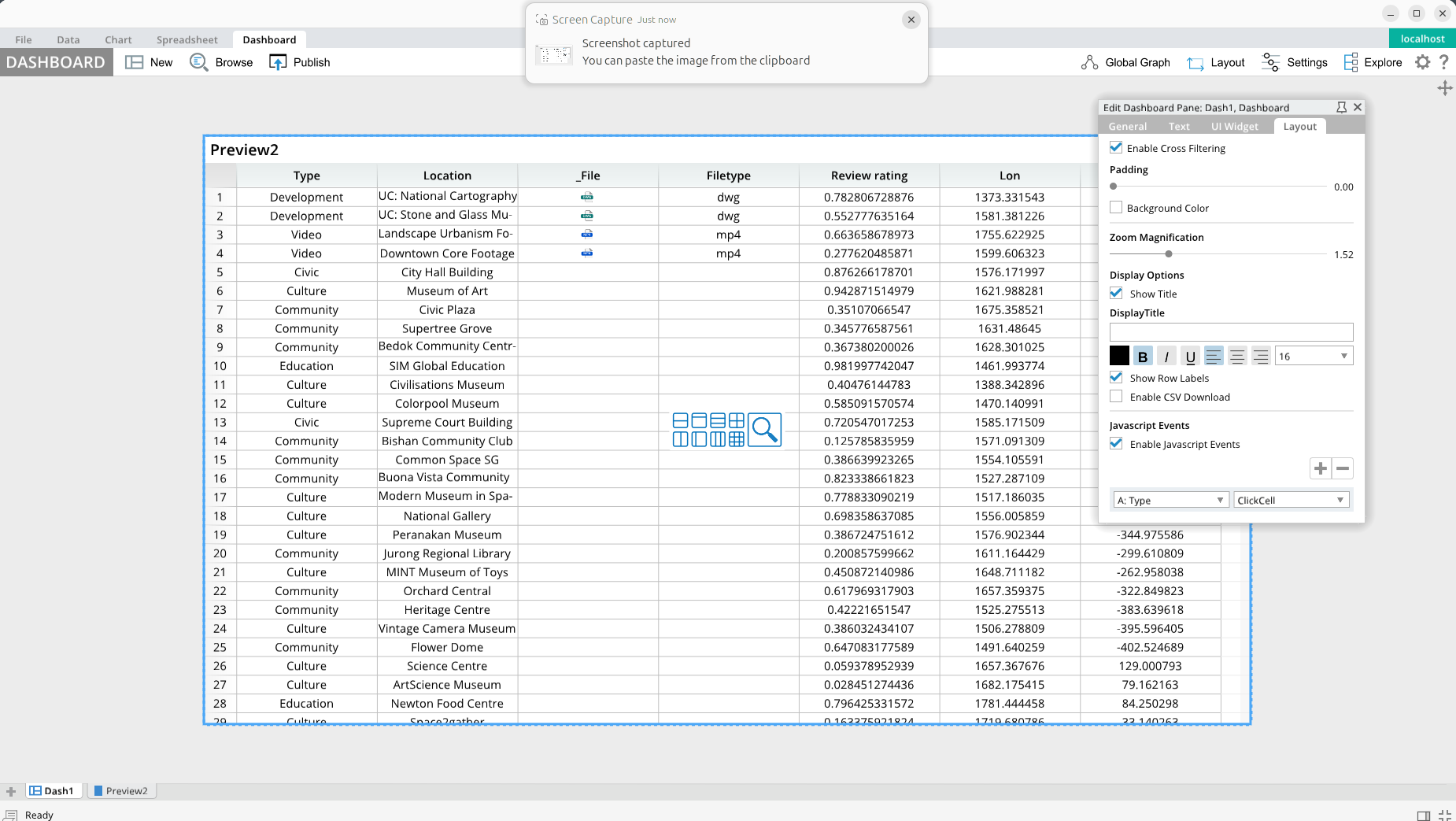Switch to the UI Widget tab
This screenshot has width=1456, height=821.
pos(1234,127)
